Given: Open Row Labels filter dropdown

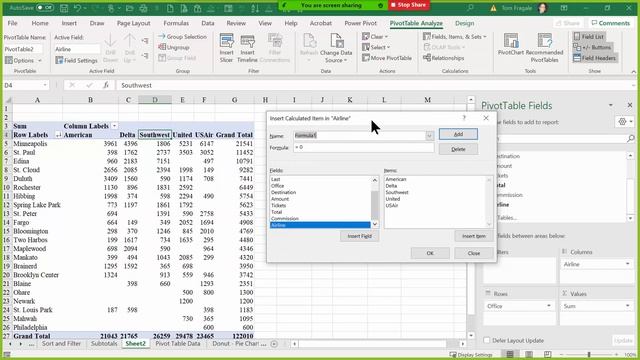Looking at the screenshot, I should (58, 135).
